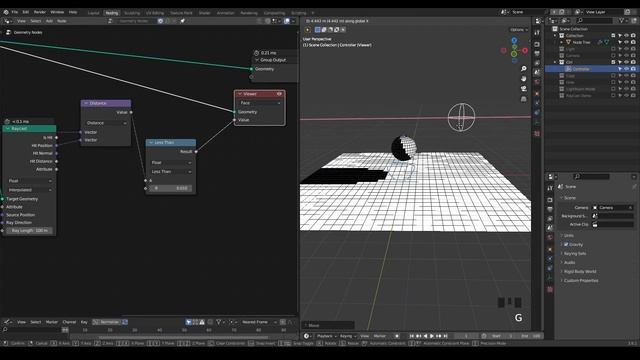Toggle visibility eye for Collection
Screen dimensions: 640x360
[x=627, y=36]
